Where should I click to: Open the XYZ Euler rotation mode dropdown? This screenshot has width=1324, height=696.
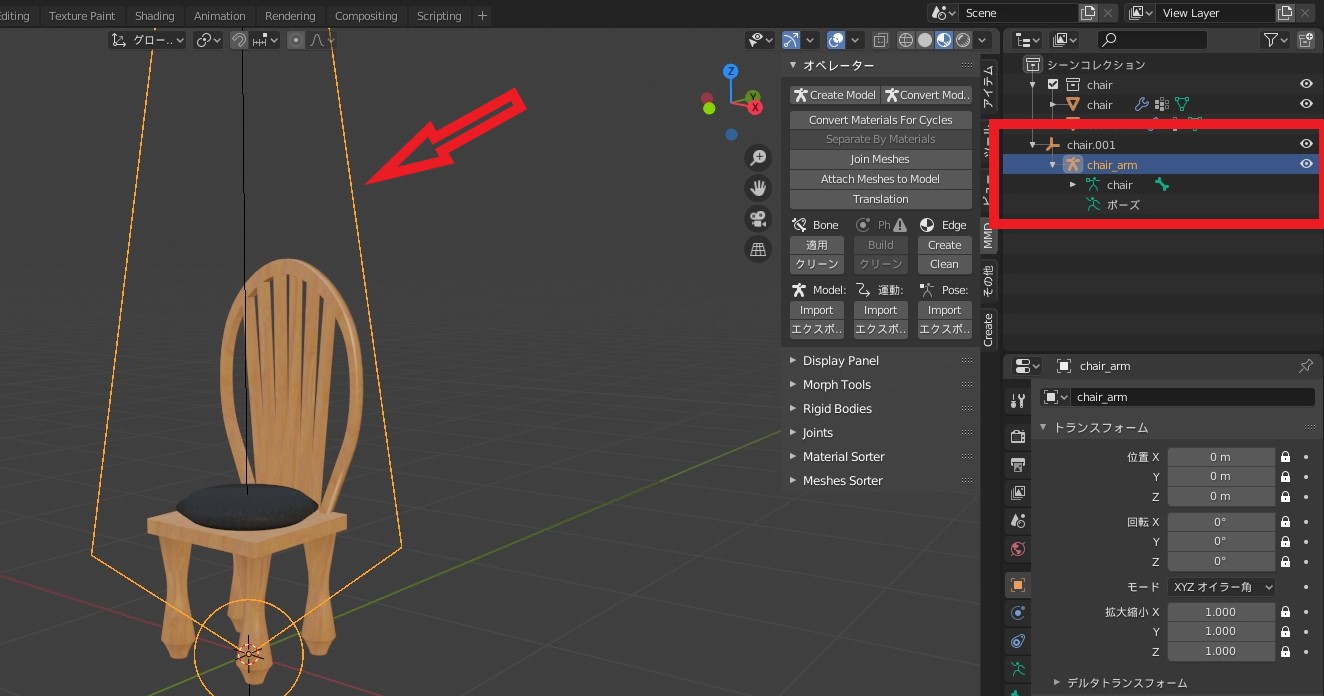pyautogui.click(x=1221, y=587)
